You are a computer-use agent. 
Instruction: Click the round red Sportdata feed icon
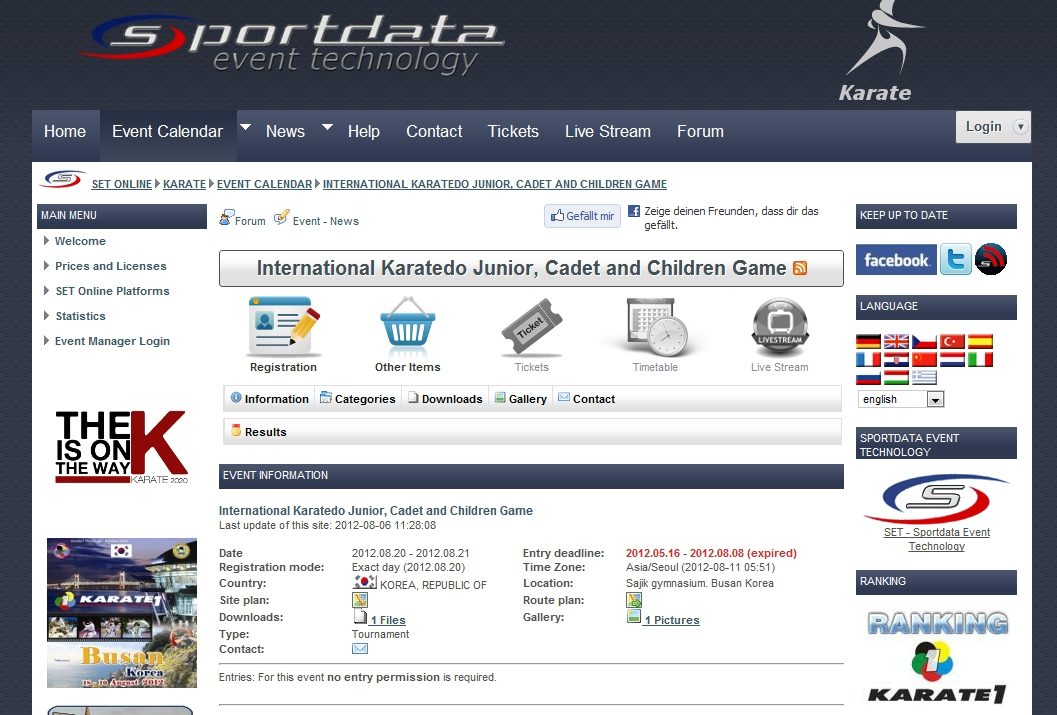click(x=990, y=259)
